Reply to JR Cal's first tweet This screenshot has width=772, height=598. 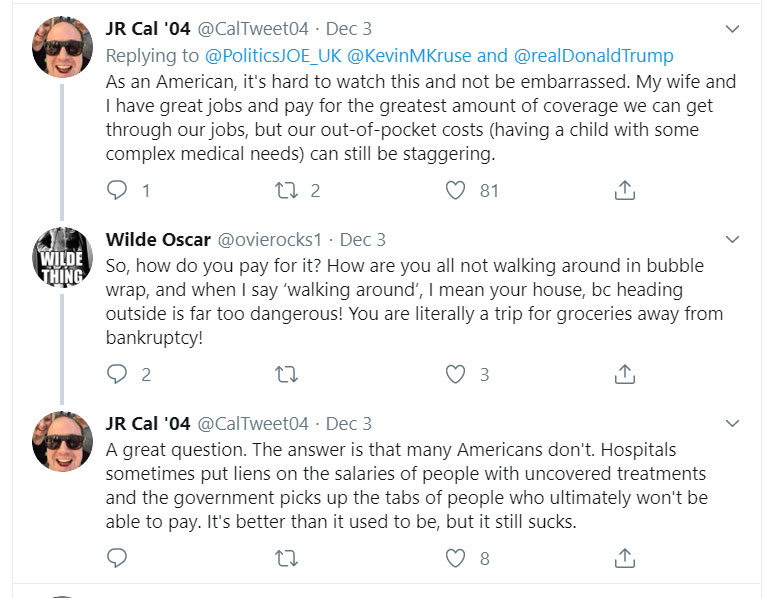click(x=118, y=189)
